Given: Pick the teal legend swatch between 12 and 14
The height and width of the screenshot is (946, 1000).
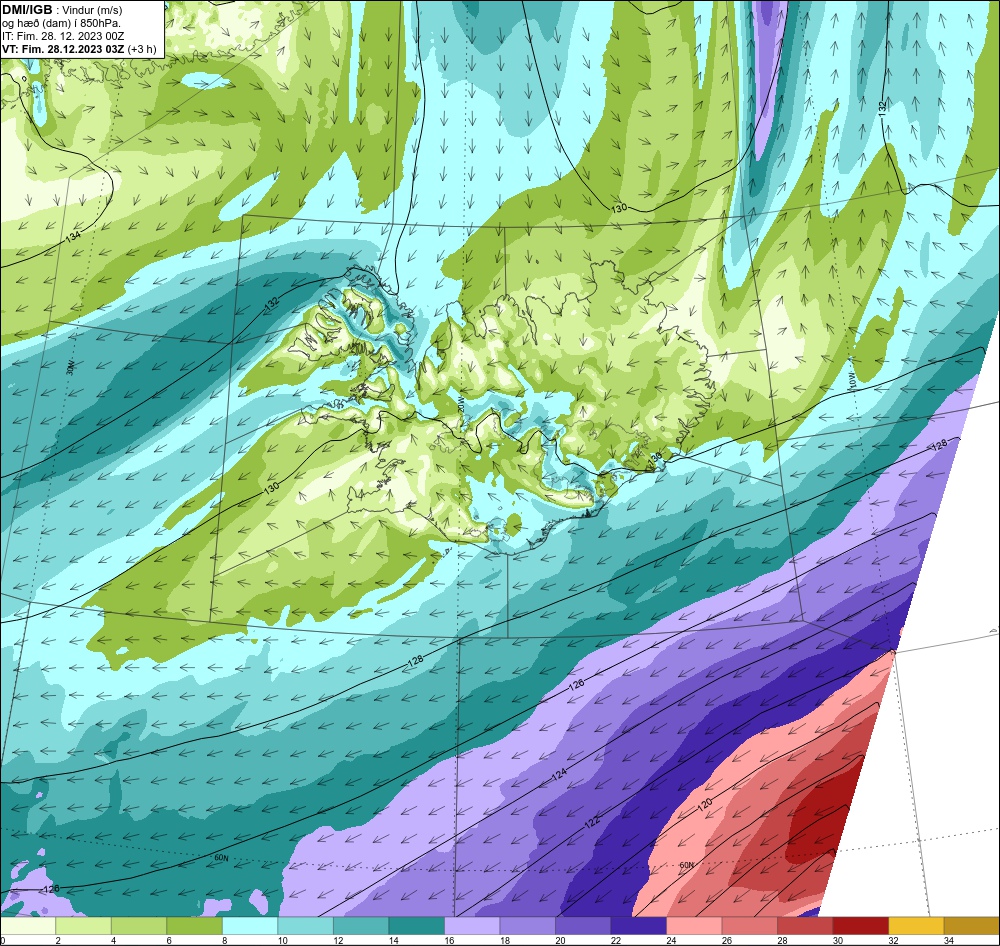Looking at the screenshot, I should coord(361,926).
